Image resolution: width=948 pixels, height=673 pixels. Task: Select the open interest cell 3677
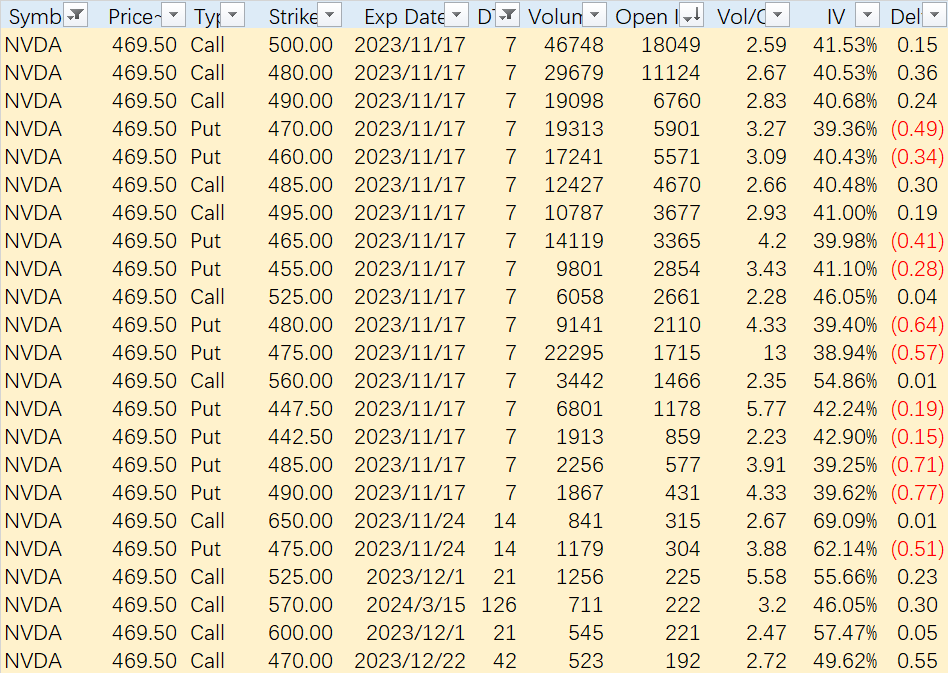pos(677,213)
